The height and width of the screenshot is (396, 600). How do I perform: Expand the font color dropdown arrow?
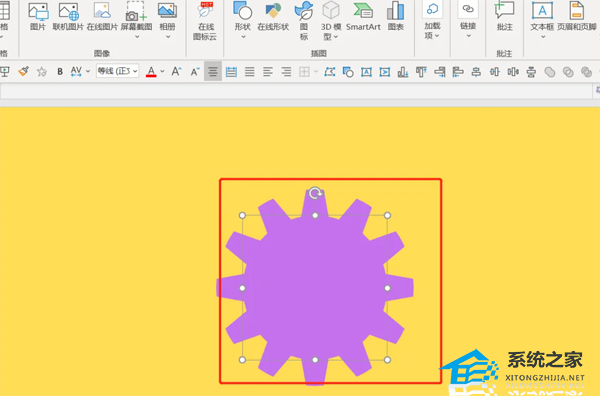[x=162, y=72]
